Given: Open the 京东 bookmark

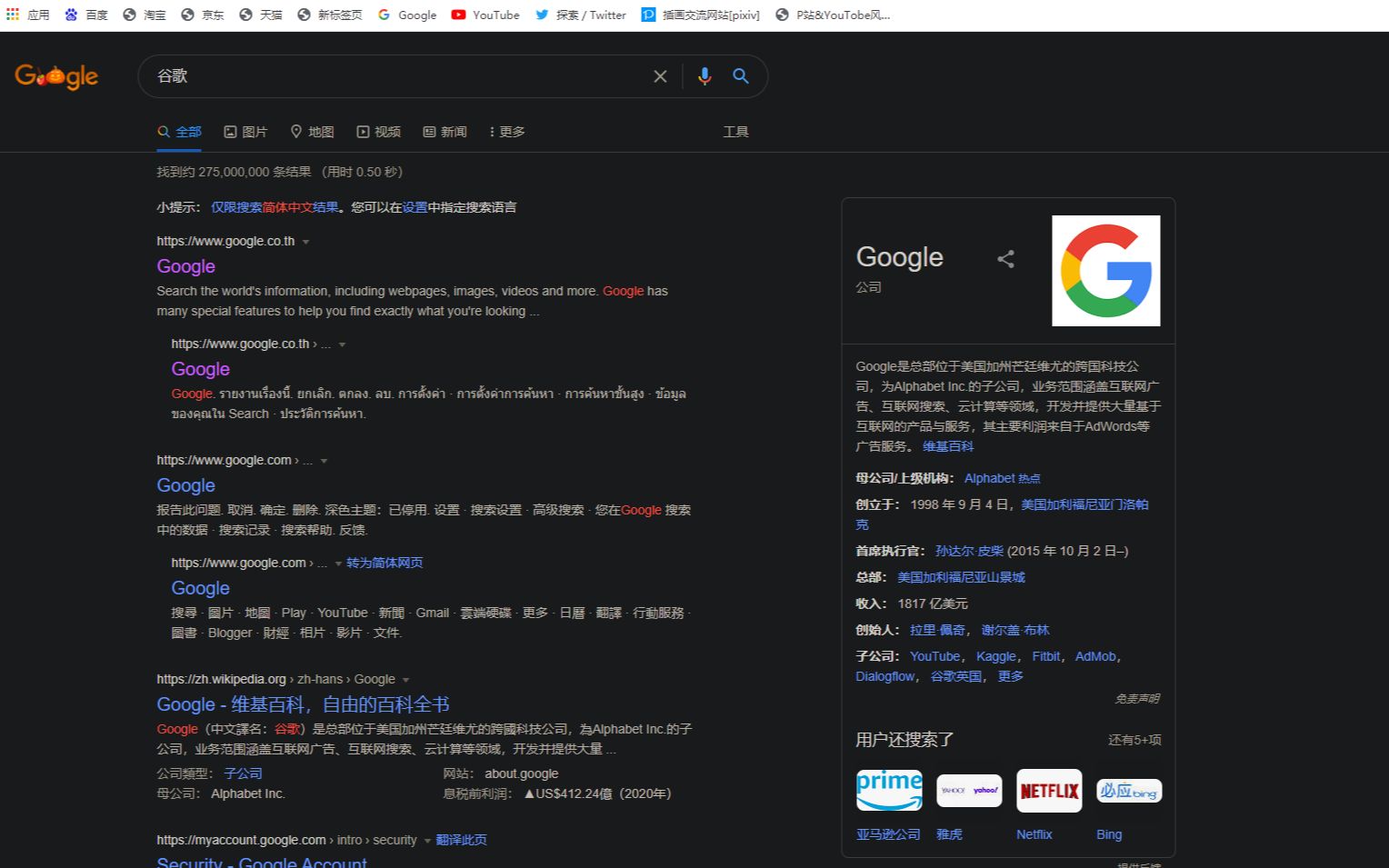Looking at the screenshot, I should click(203, 15).
